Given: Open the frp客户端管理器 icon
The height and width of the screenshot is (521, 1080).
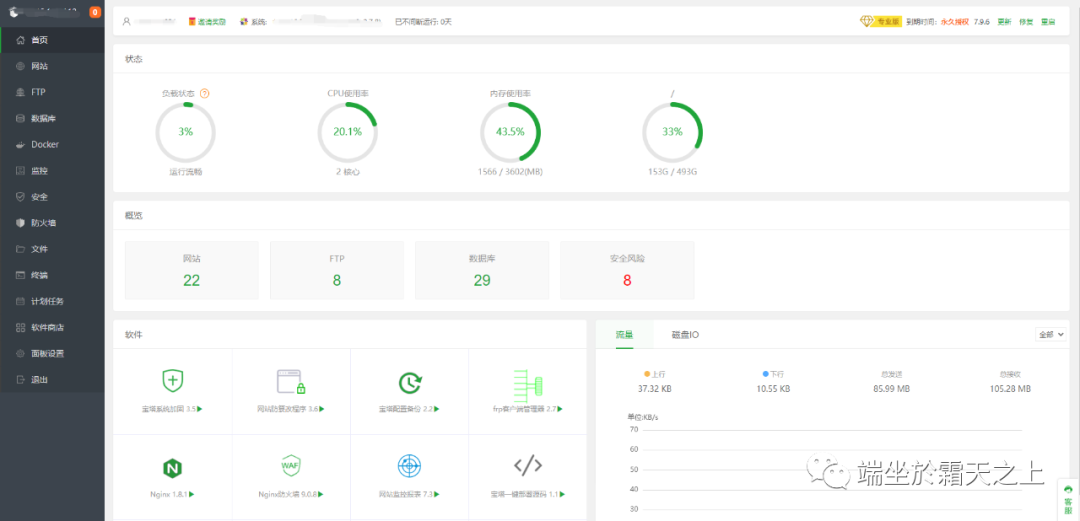Looking at the screenshot, I should pos(527,381).
